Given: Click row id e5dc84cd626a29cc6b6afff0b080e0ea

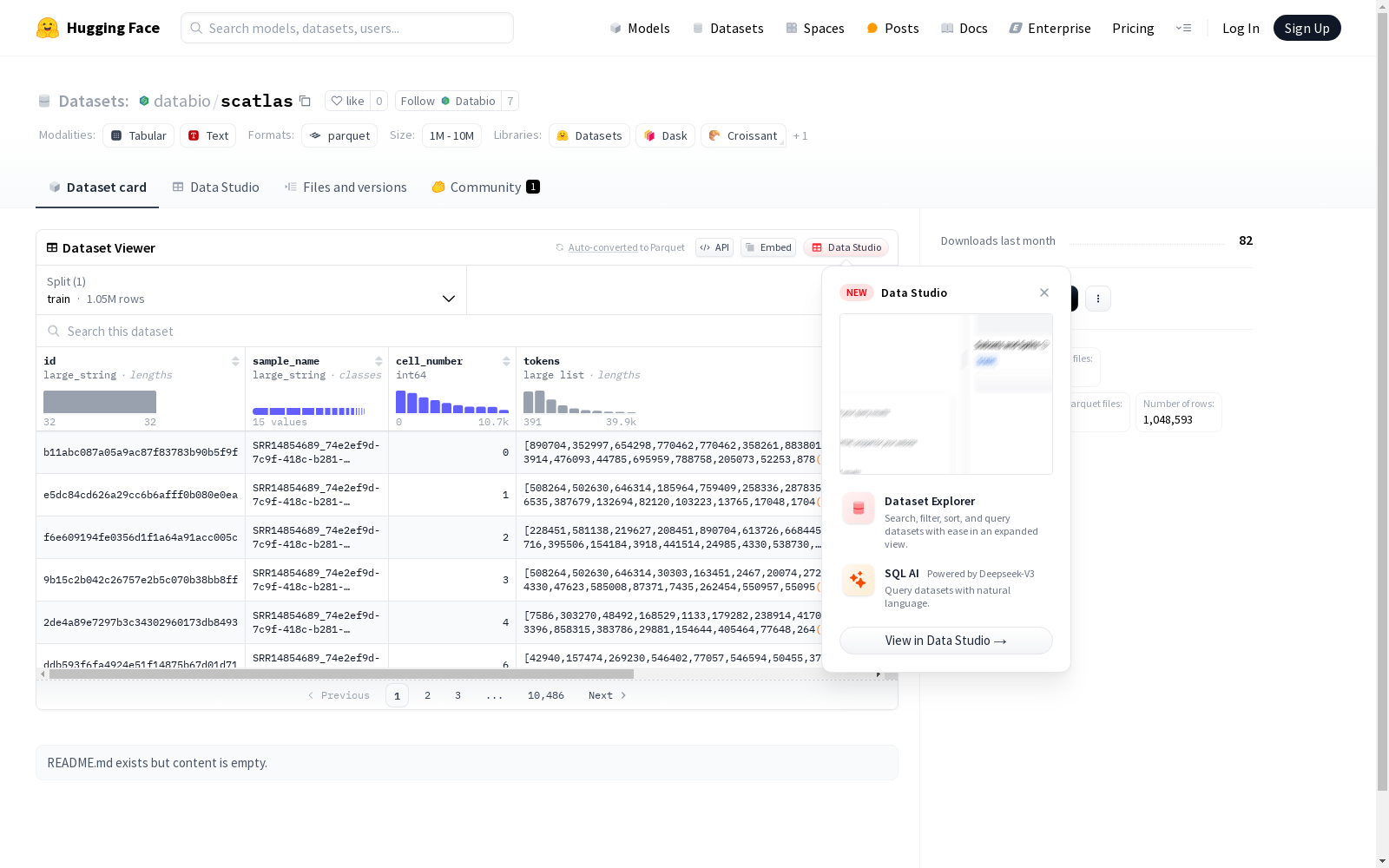Looking at the screenshot, I should [x=141, y=495].
